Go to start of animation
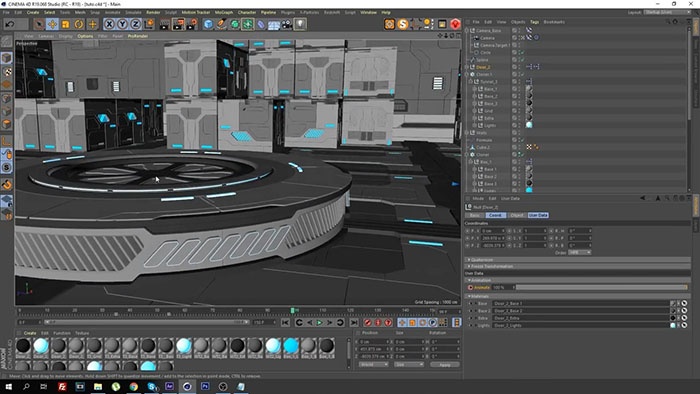The image size is (700, 394). tap(285, 323)
